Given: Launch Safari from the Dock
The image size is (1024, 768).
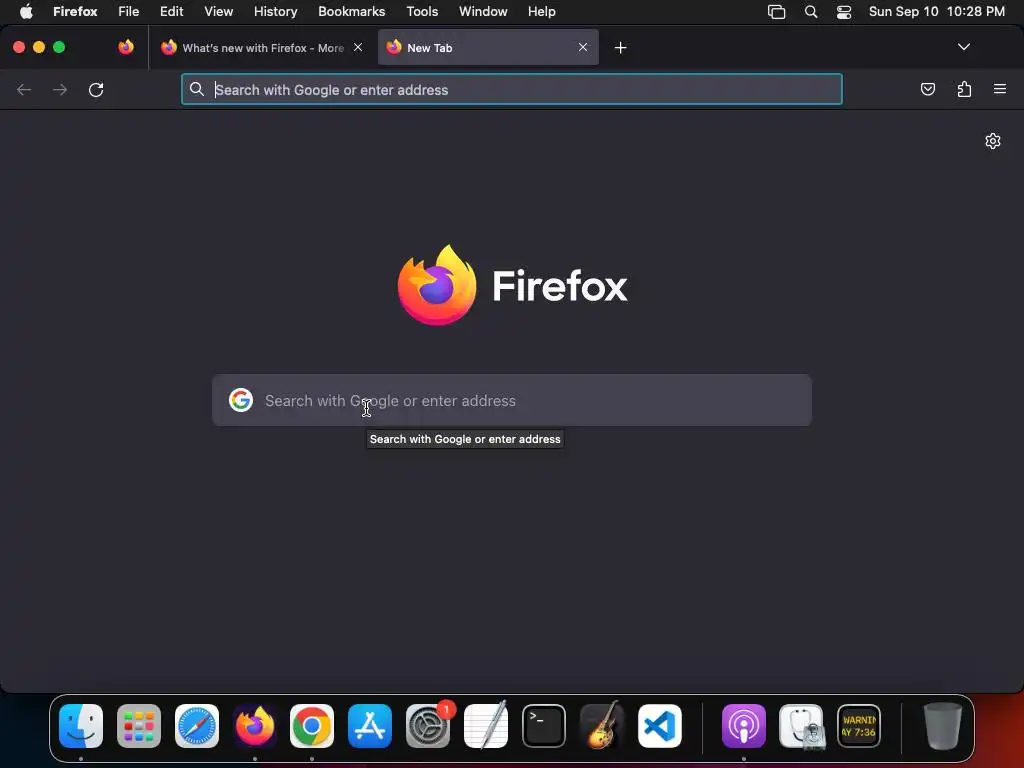Looking at the screenshot, I should point(197,726).
